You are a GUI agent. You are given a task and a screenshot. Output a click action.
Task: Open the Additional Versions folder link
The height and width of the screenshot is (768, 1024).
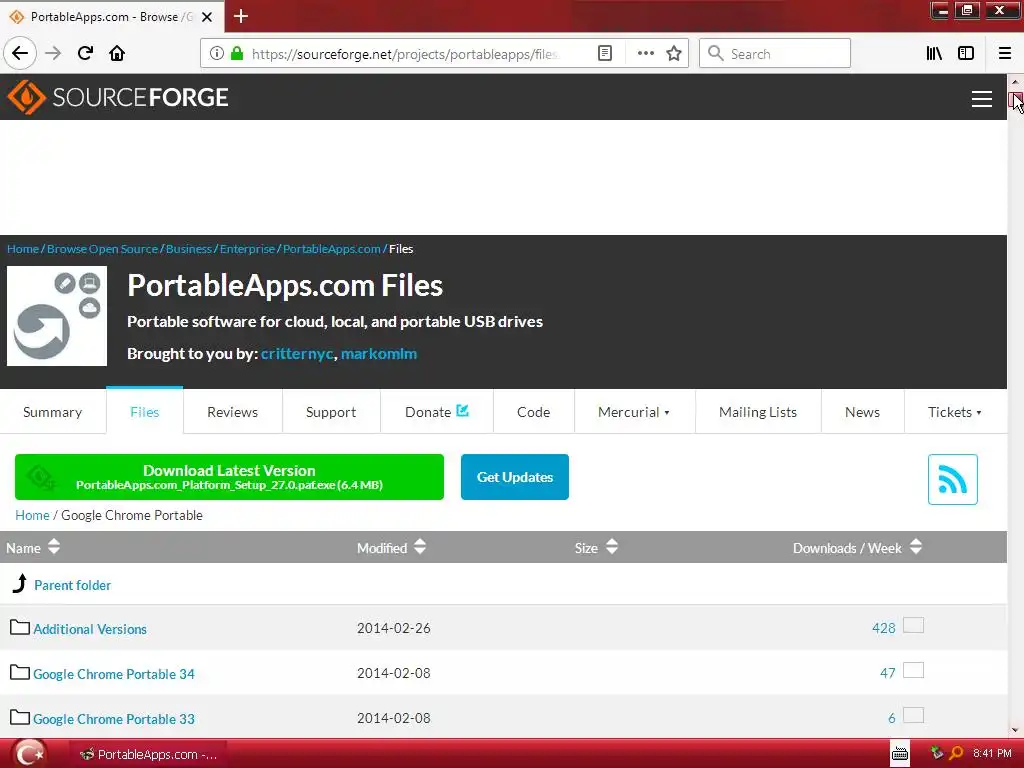(x=90, y=629)
